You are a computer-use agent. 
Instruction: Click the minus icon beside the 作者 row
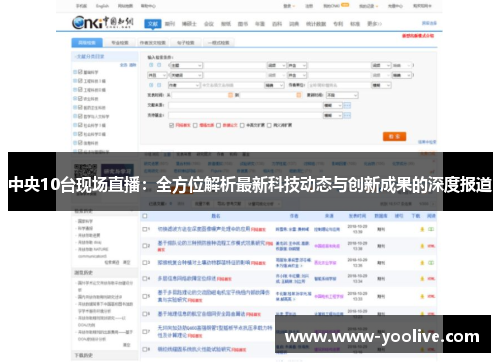click(159, 85)
